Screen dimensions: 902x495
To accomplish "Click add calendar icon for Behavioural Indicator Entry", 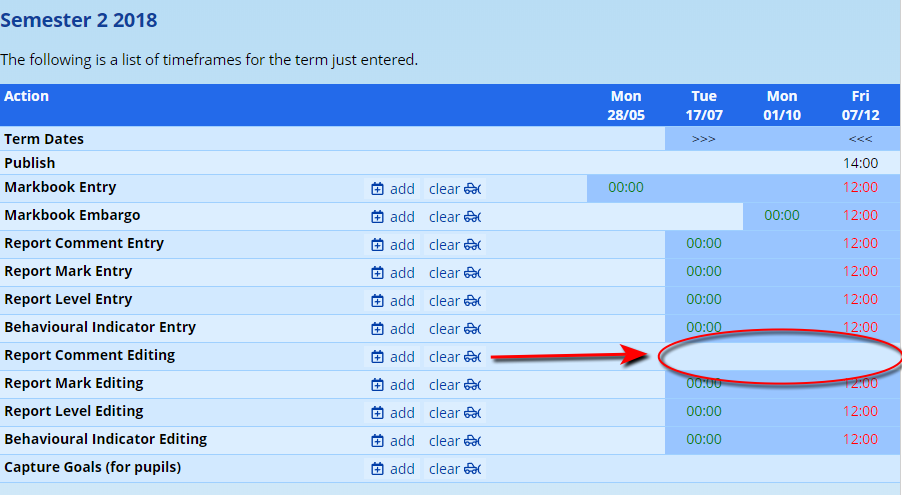I will click(x=377, y=329).
